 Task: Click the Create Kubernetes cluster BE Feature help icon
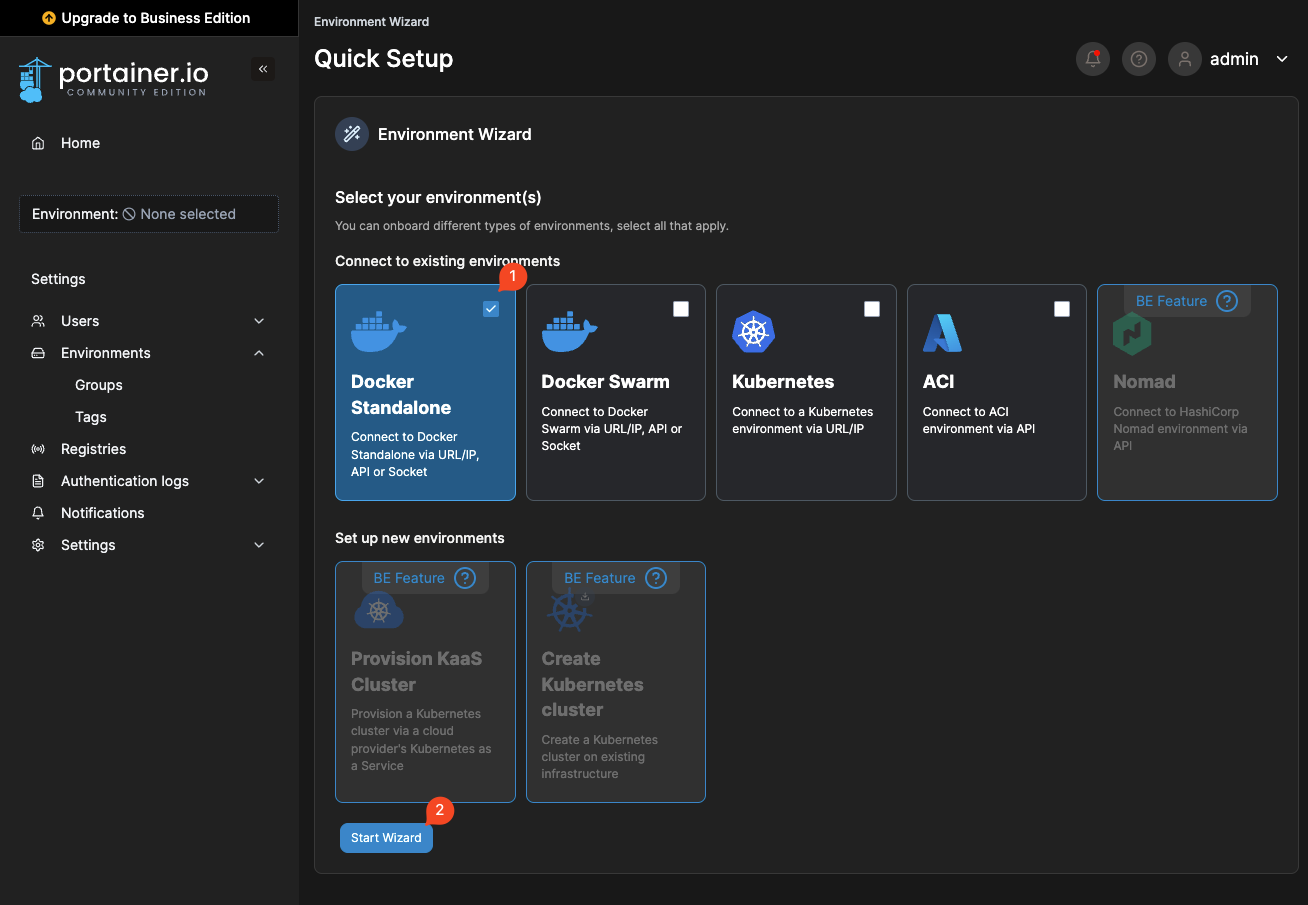655,578
